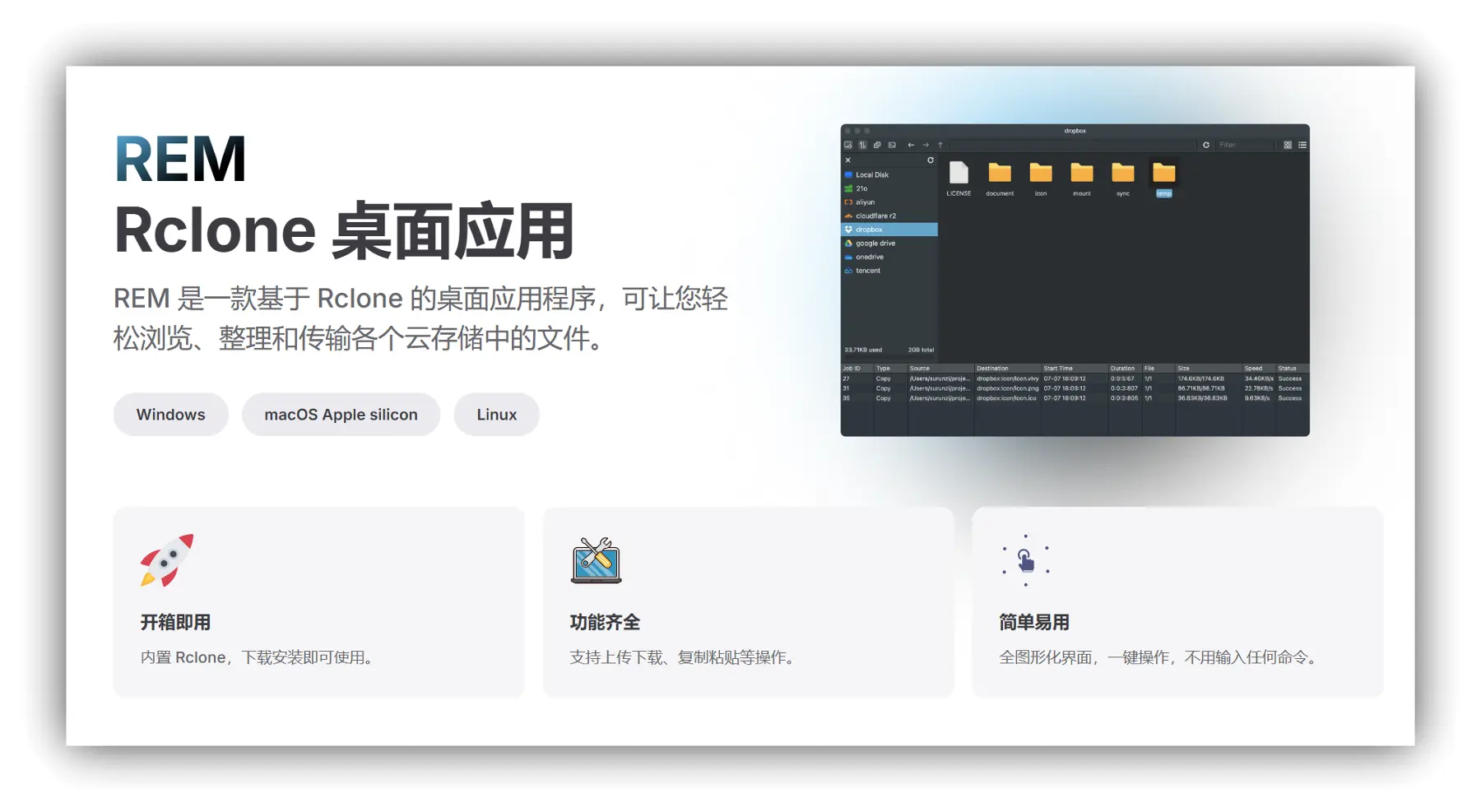
Task: Click the LICENSE file icon
Action: coord(959,173)
